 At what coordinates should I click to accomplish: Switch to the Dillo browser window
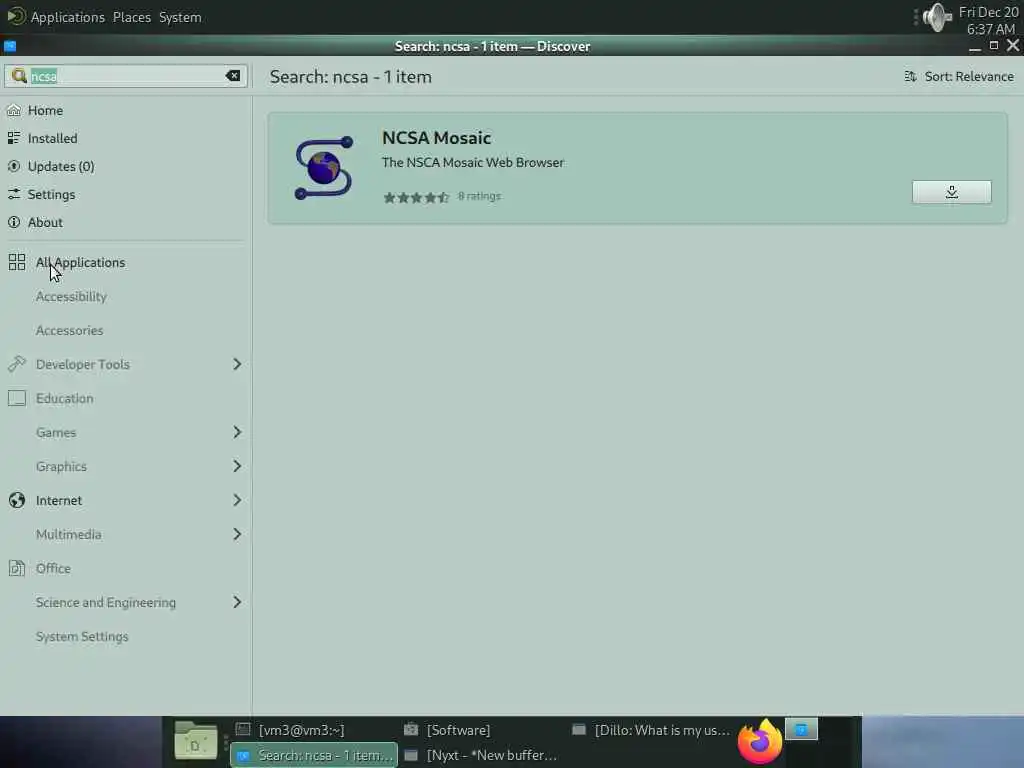tap(650, 729)
